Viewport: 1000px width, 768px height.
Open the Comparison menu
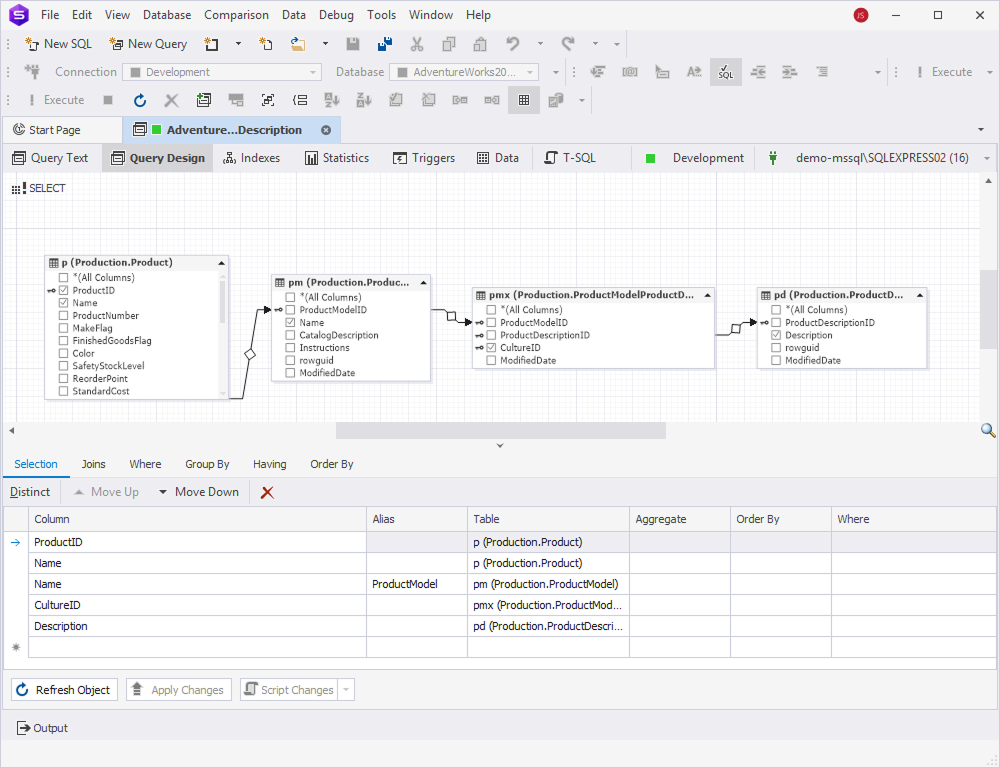point(237,15)
